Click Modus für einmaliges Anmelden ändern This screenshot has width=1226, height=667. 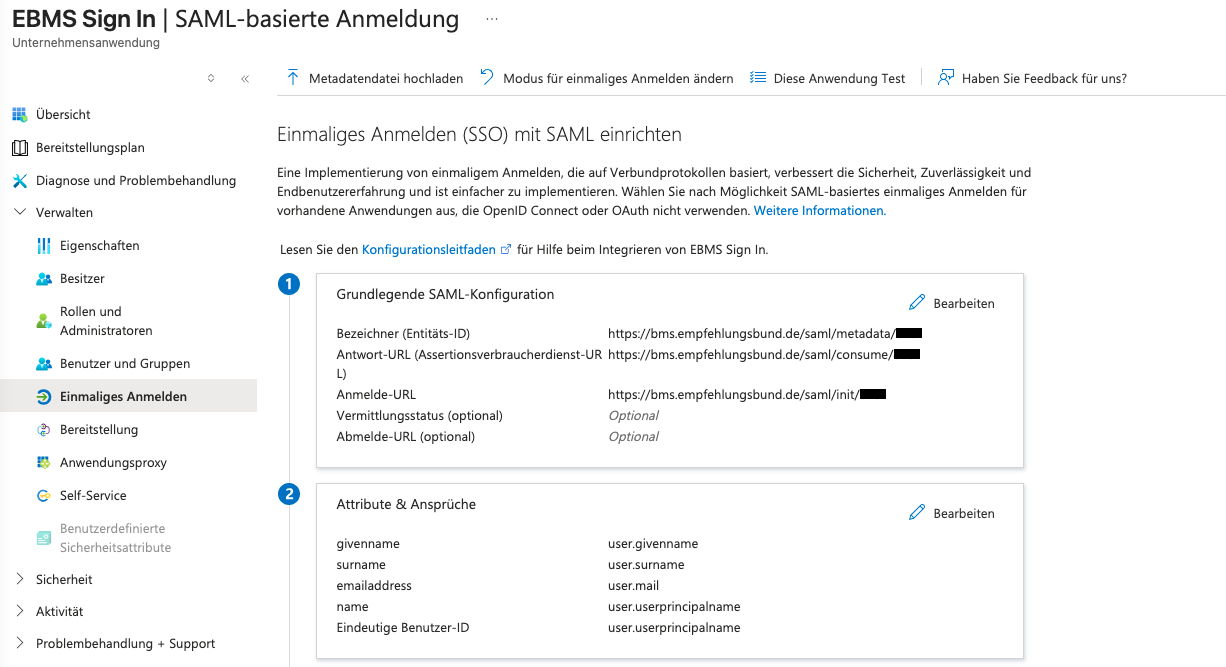click(x=607, y=78)
